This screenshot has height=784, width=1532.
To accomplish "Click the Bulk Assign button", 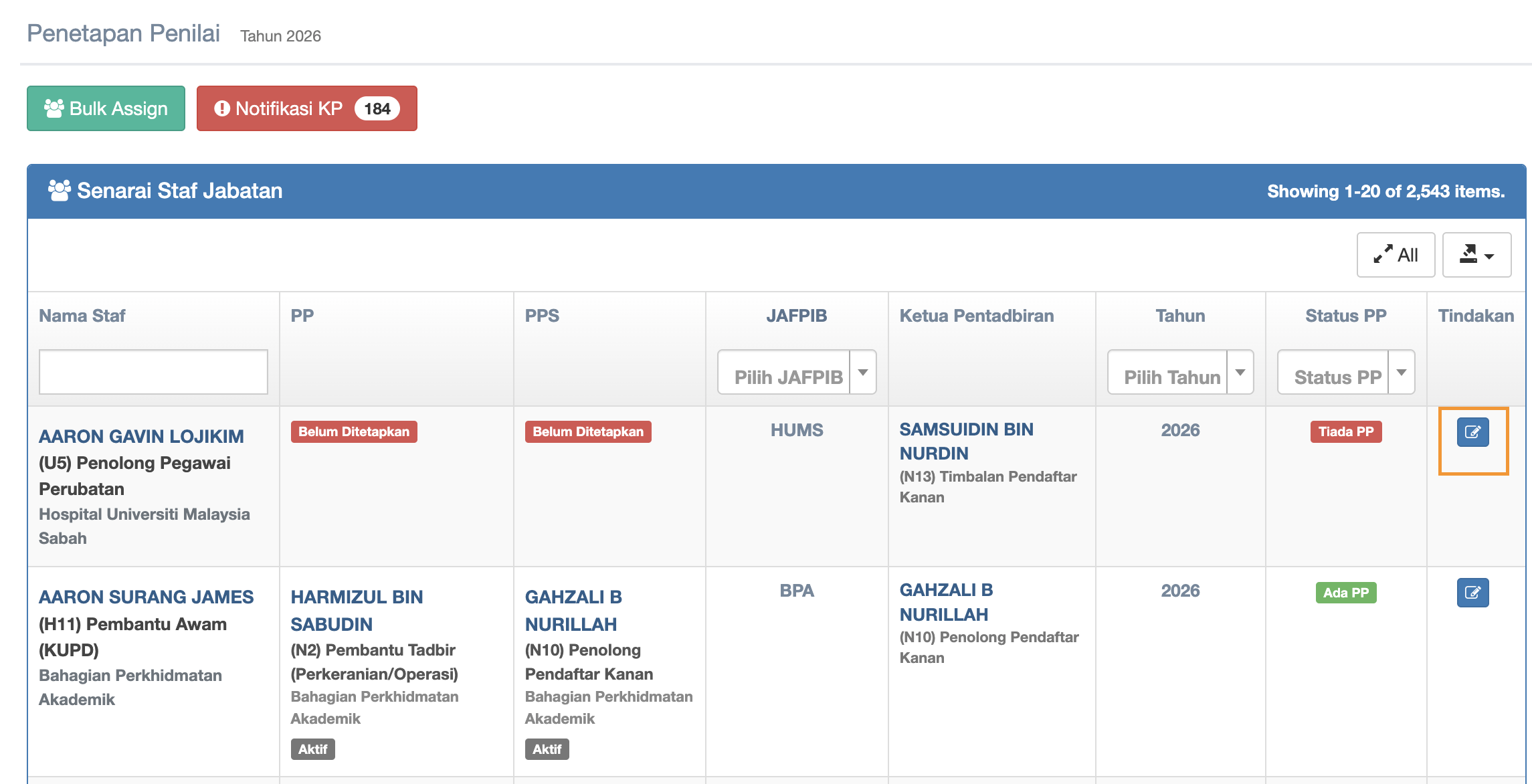I will (106, 108).
